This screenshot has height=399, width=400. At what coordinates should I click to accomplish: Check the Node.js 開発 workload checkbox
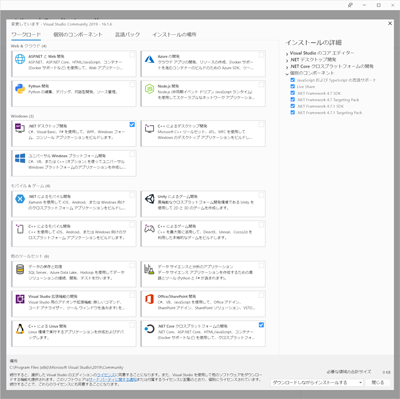[261, 84]
